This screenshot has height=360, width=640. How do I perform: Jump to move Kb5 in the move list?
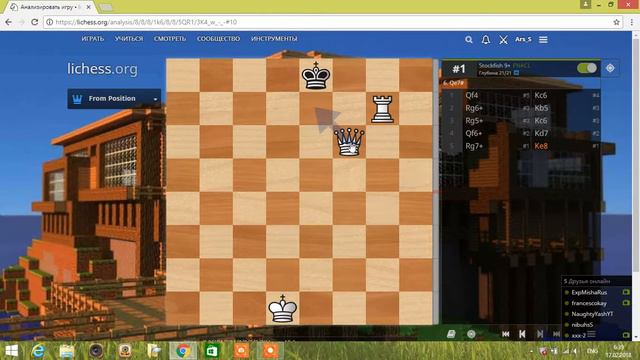click(x=541, y=108)
